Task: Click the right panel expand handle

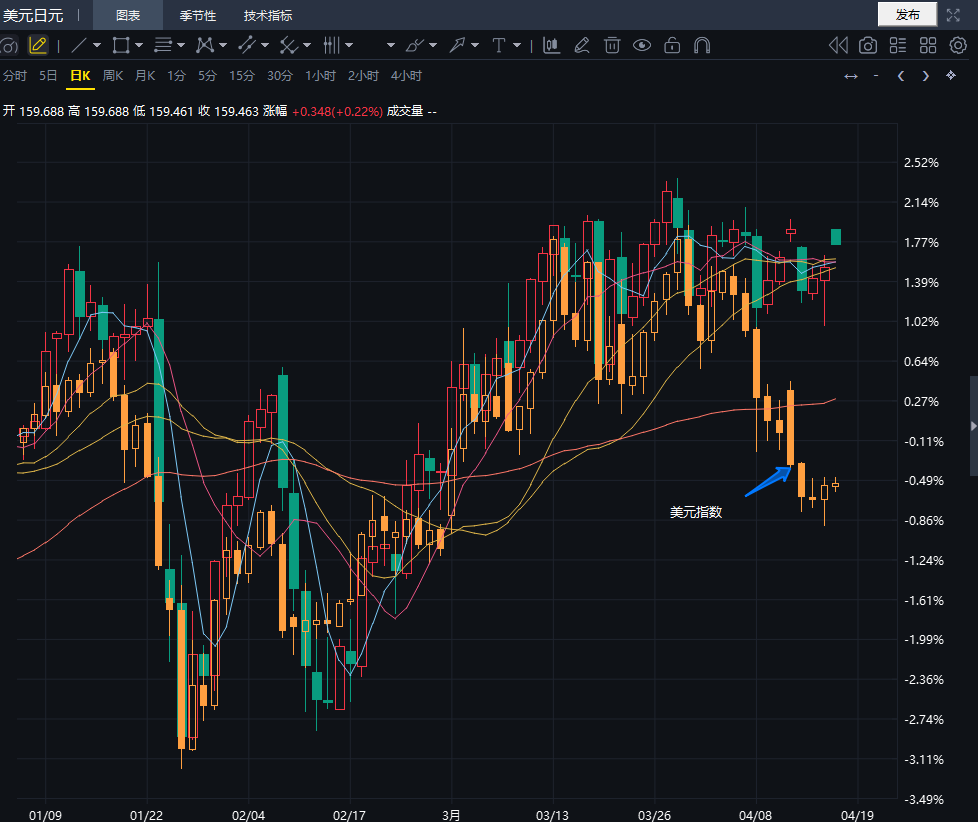Action: pyautogui.click(x=973, y=426)
